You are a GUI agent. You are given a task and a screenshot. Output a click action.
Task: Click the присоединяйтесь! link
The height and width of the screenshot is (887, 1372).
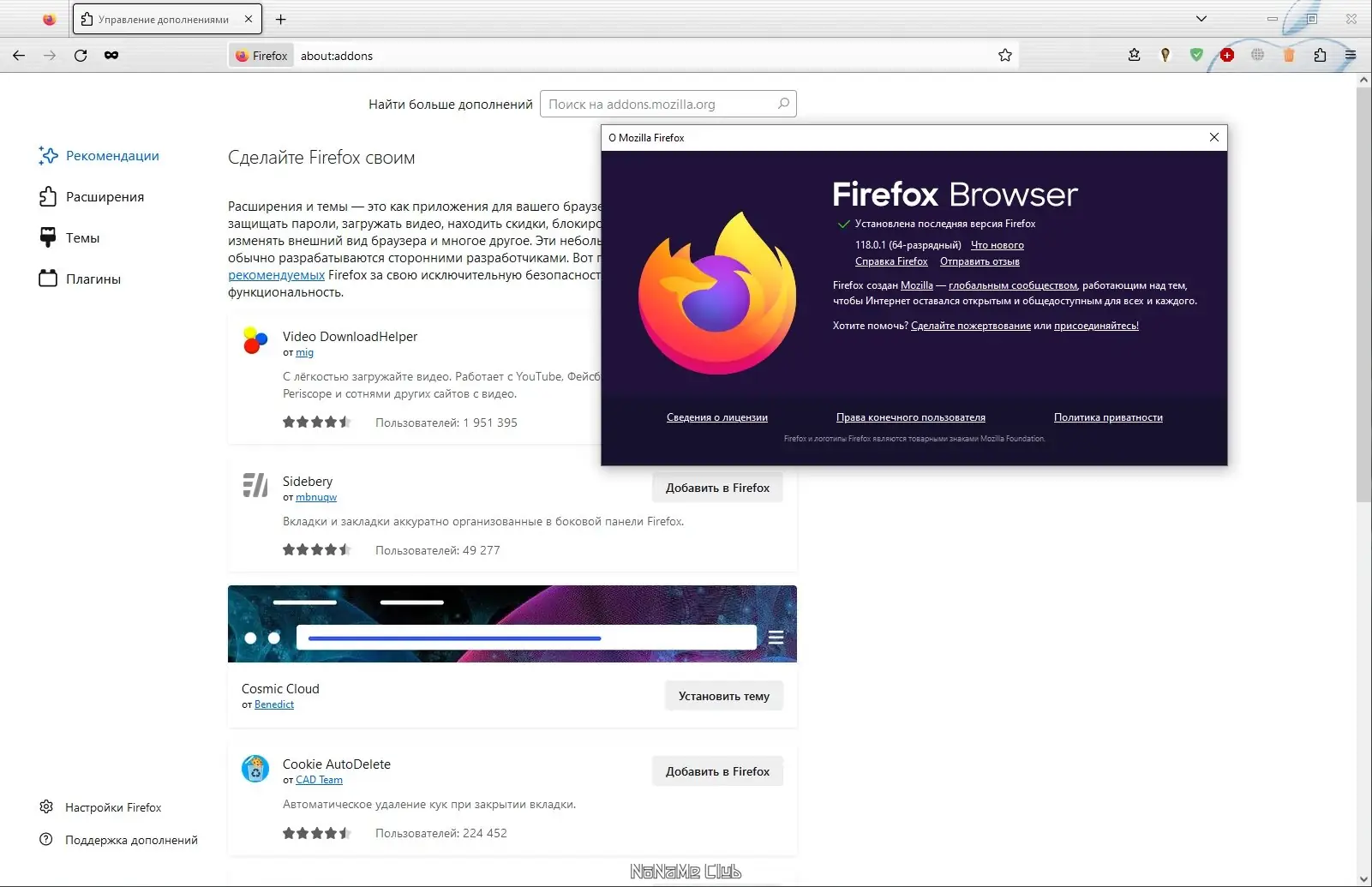pyautogui.click(x=1096, y=326)
